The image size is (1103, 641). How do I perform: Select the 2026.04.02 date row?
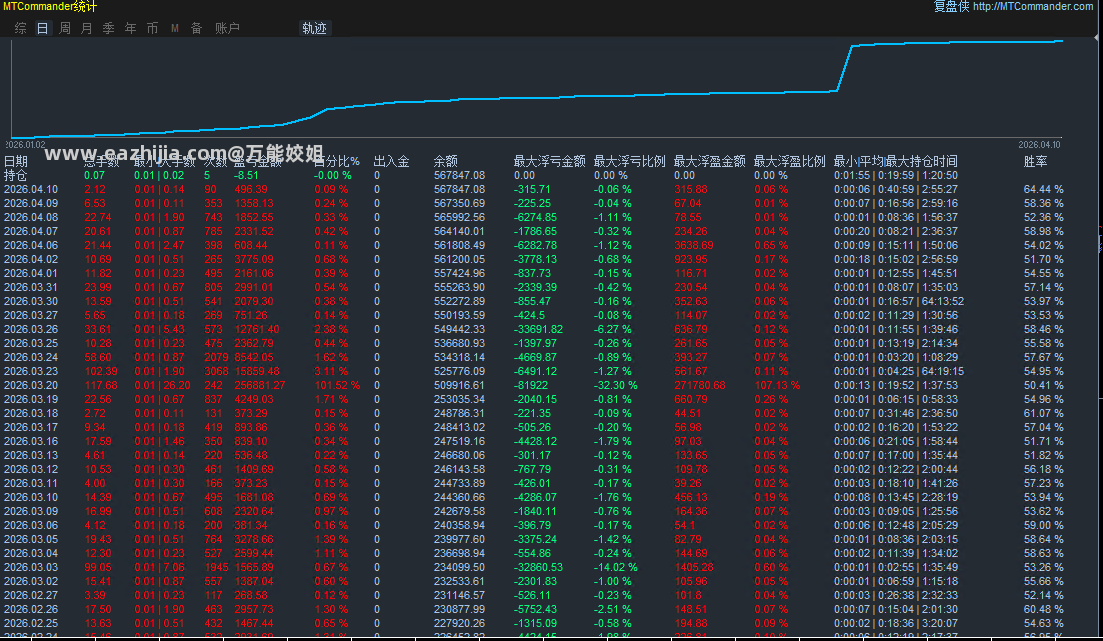535,259
